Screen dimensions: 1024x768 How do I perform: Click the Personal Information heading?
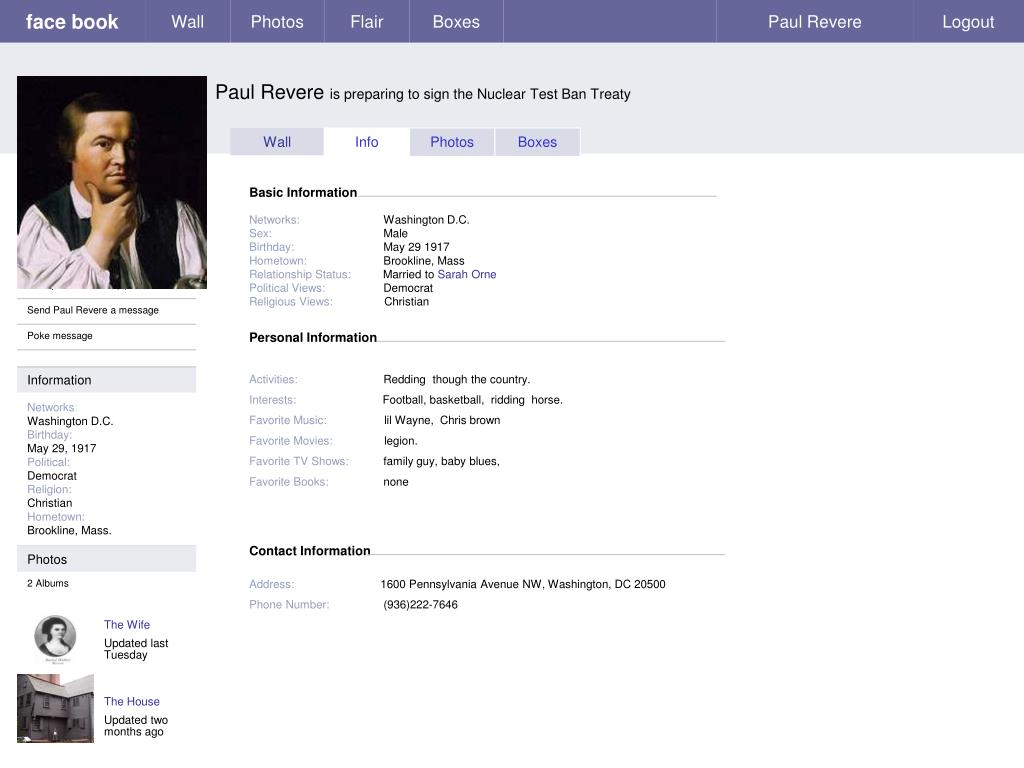click(x=313, y=338)
